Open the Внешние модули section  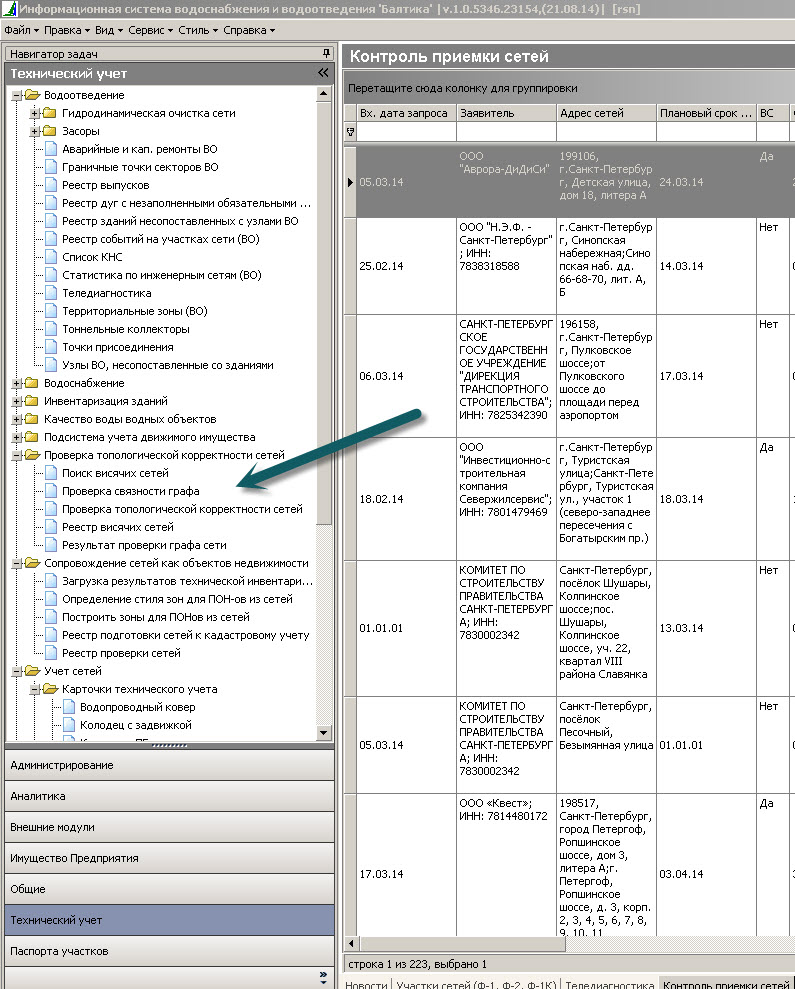pos(169,827)
